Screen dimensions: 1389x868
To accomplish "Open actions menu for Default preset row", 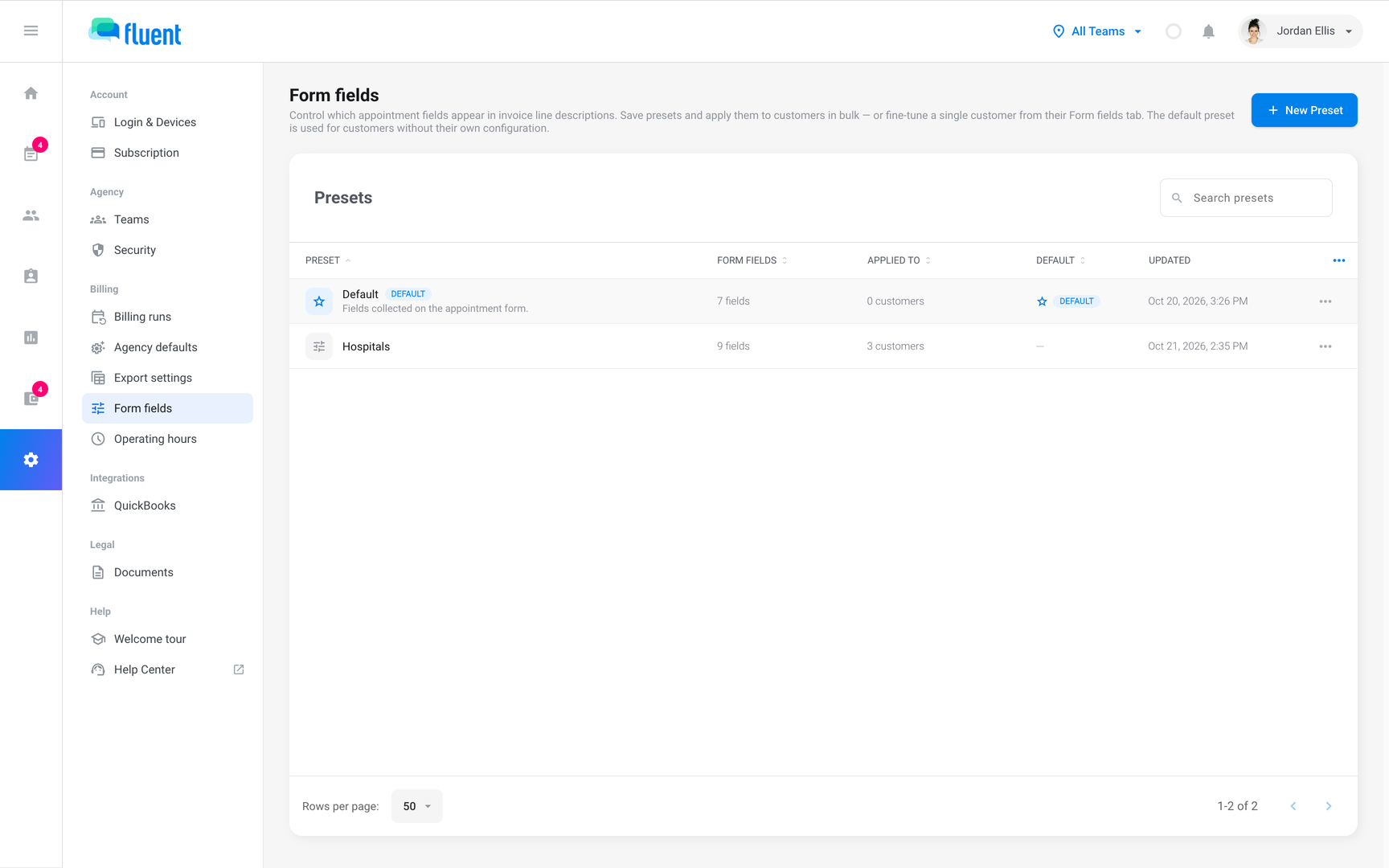I will coord(1325,301).
